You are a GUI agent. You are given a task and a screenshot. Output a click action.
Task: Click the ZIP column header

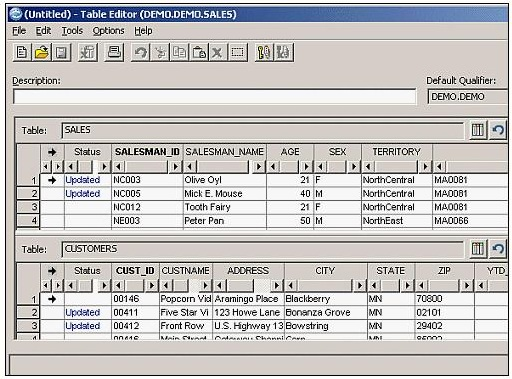click(444, 271)
